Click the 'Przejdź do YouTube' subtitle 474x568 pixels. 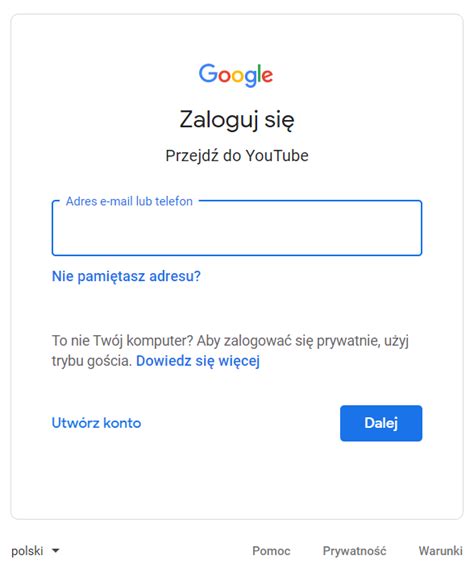[x=237, y=156]
